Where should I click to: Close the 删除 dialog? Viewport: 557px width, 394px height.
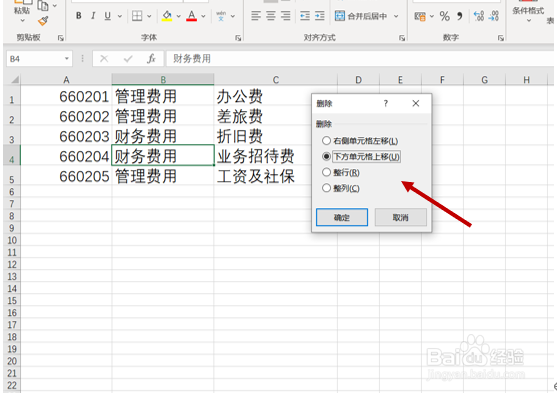[x=416, y=103]
